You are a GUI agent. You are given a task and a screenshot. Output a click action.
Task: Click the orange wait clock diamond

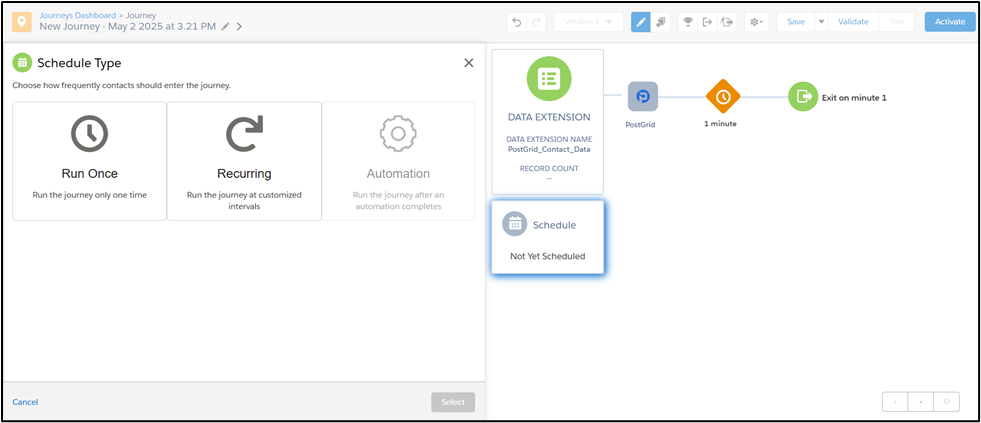click(x=723, y=97)
